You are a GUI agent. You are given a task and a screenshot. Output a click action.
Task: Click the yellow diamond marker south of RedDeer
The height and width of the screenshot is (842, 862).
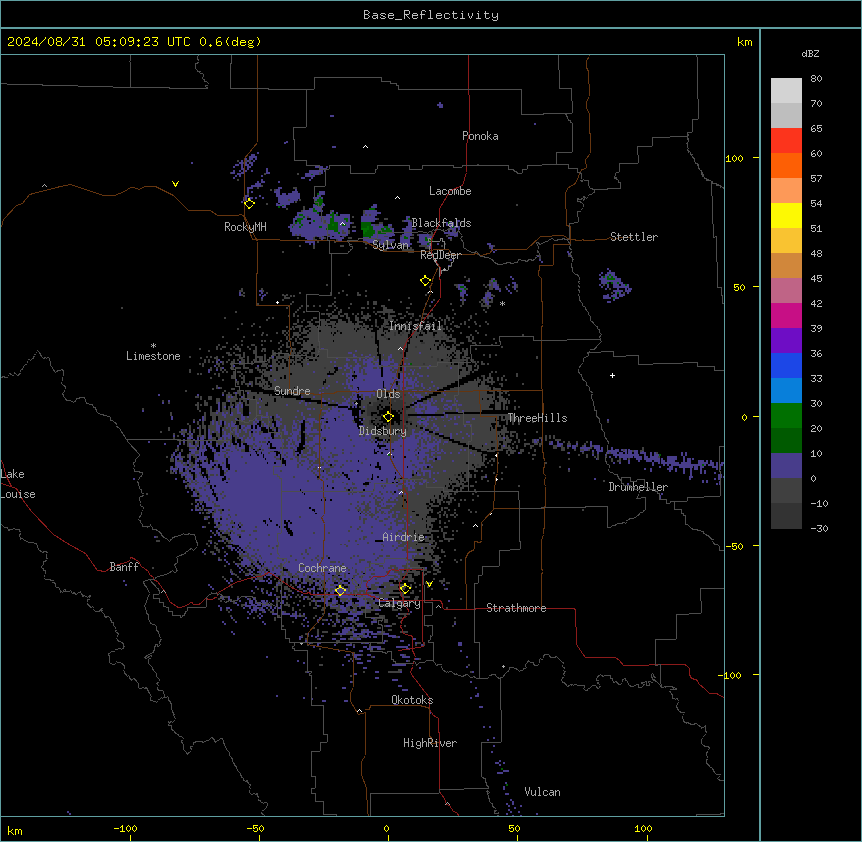tap(426, 281)
